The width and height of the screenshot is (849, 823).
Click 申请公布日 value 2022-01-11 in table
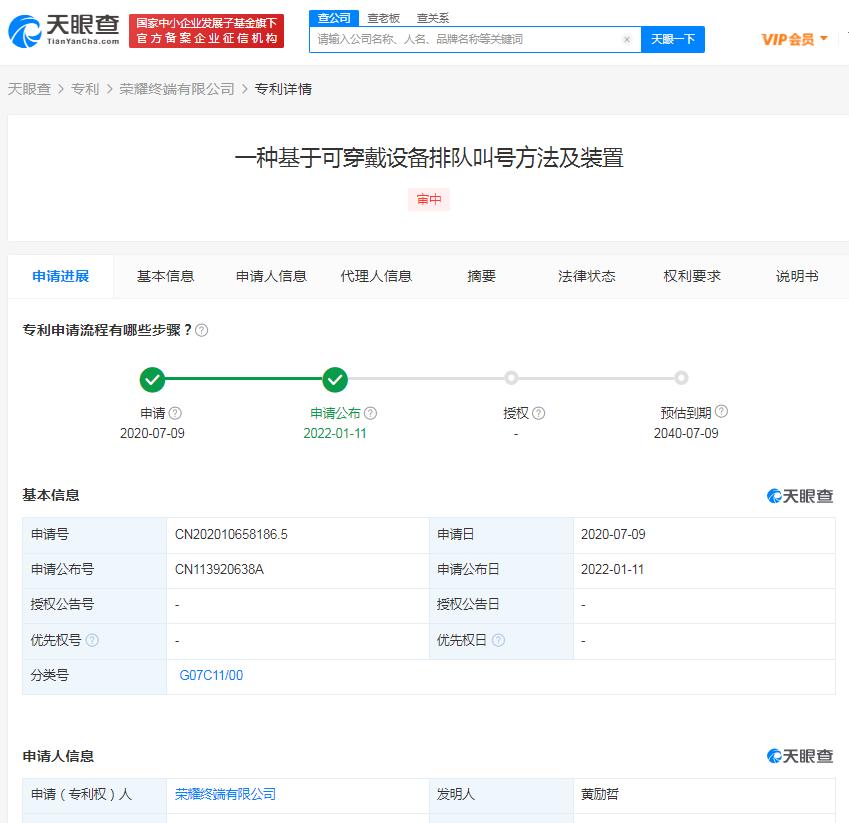[612, 570]
